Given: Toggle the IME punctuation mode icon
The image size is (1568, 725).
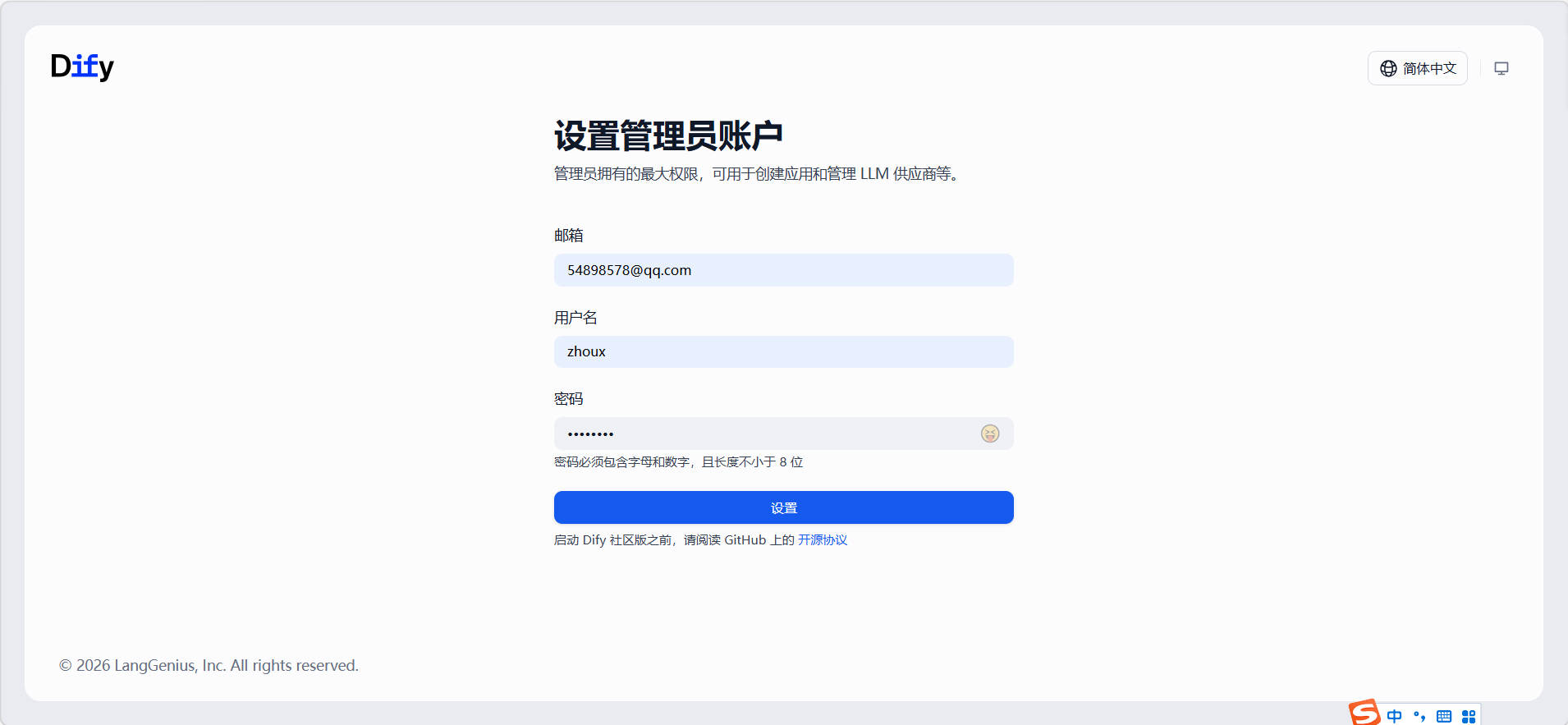Looking at the screenshot, I should point(1419,716).
